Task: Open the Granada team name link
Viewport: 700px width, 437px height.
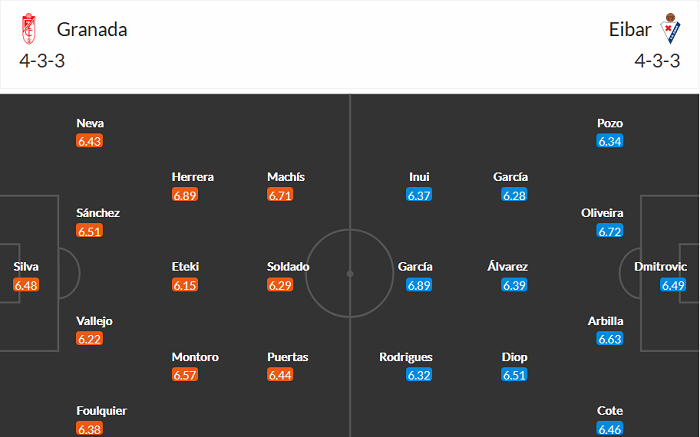Action: 92,30
